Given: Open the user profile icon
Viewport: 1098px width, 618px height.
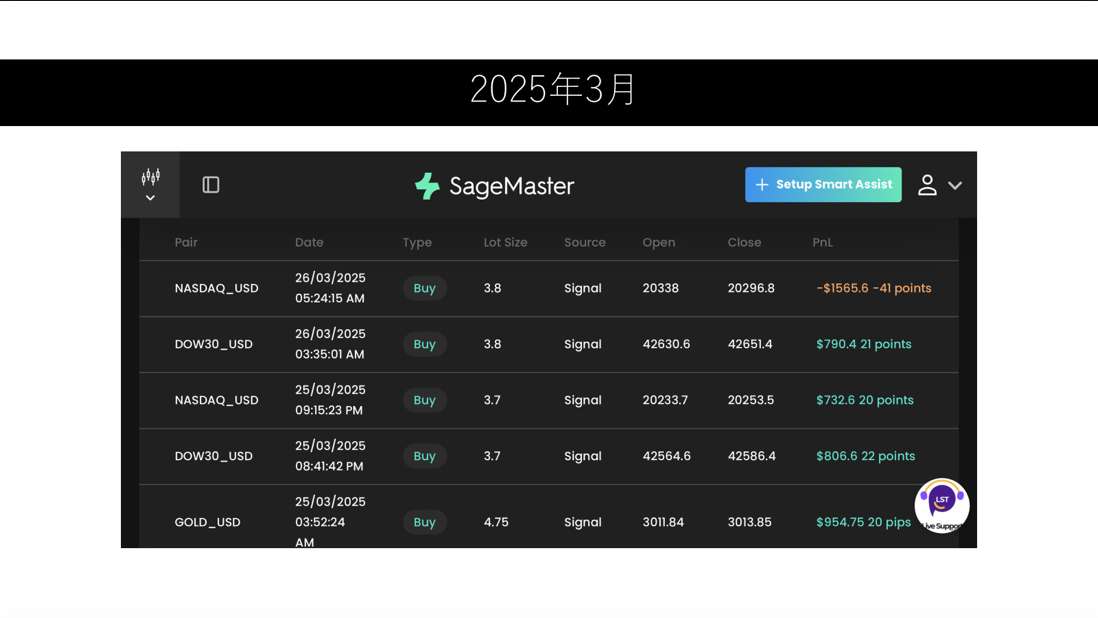Looking at the screenshot, I should pyautogui.click(x=927, y=185).
